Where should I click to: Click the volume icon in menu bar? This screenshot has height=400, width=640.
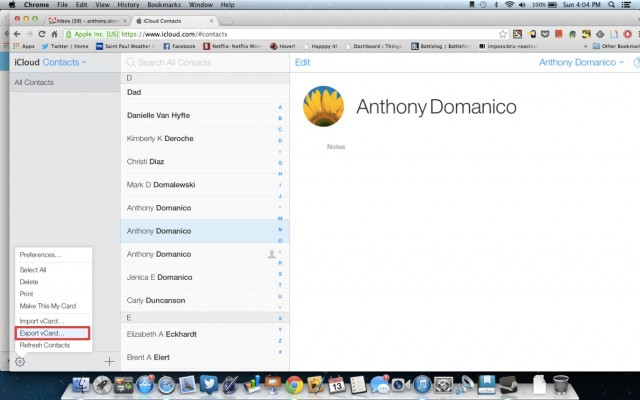[x=522, y=5]
